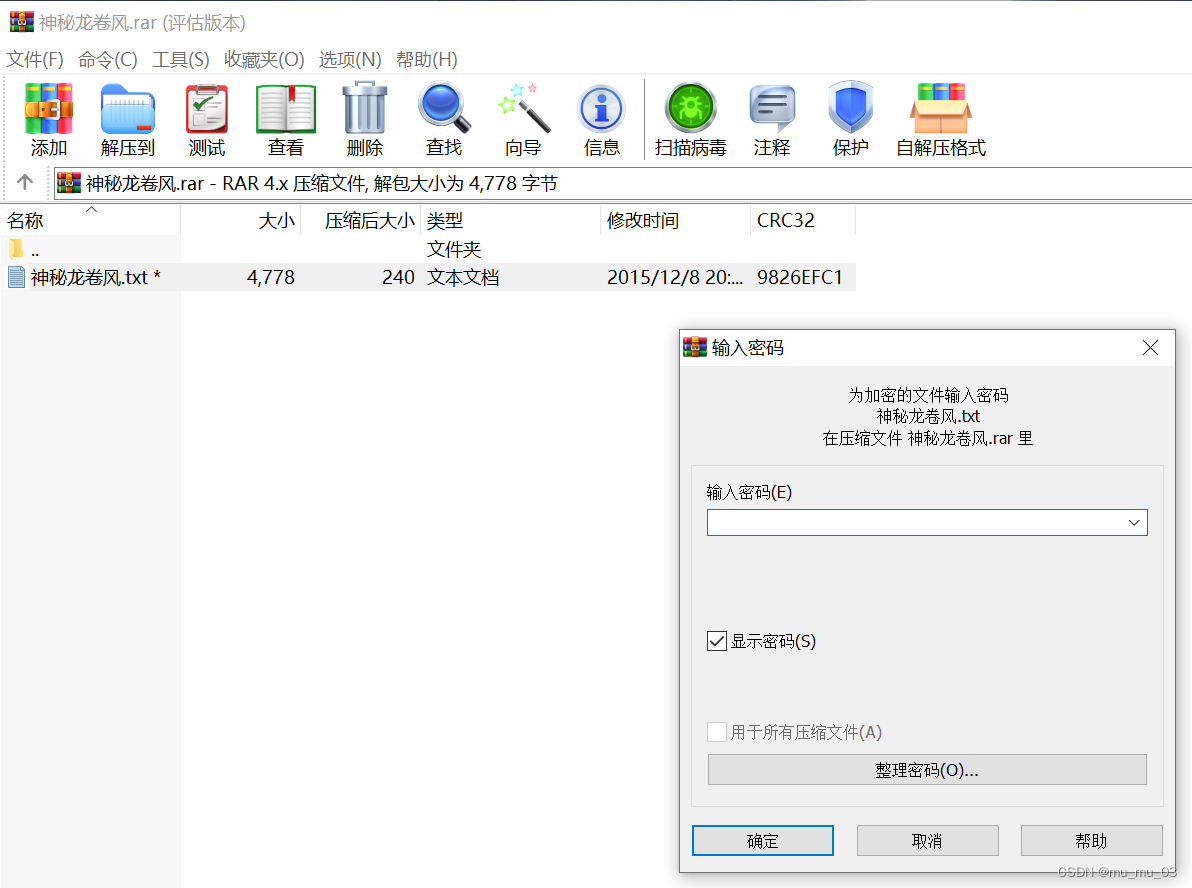Click the 整理密码(O) button
Viewport: 1192px width, 888px height.
coord(926,769)
